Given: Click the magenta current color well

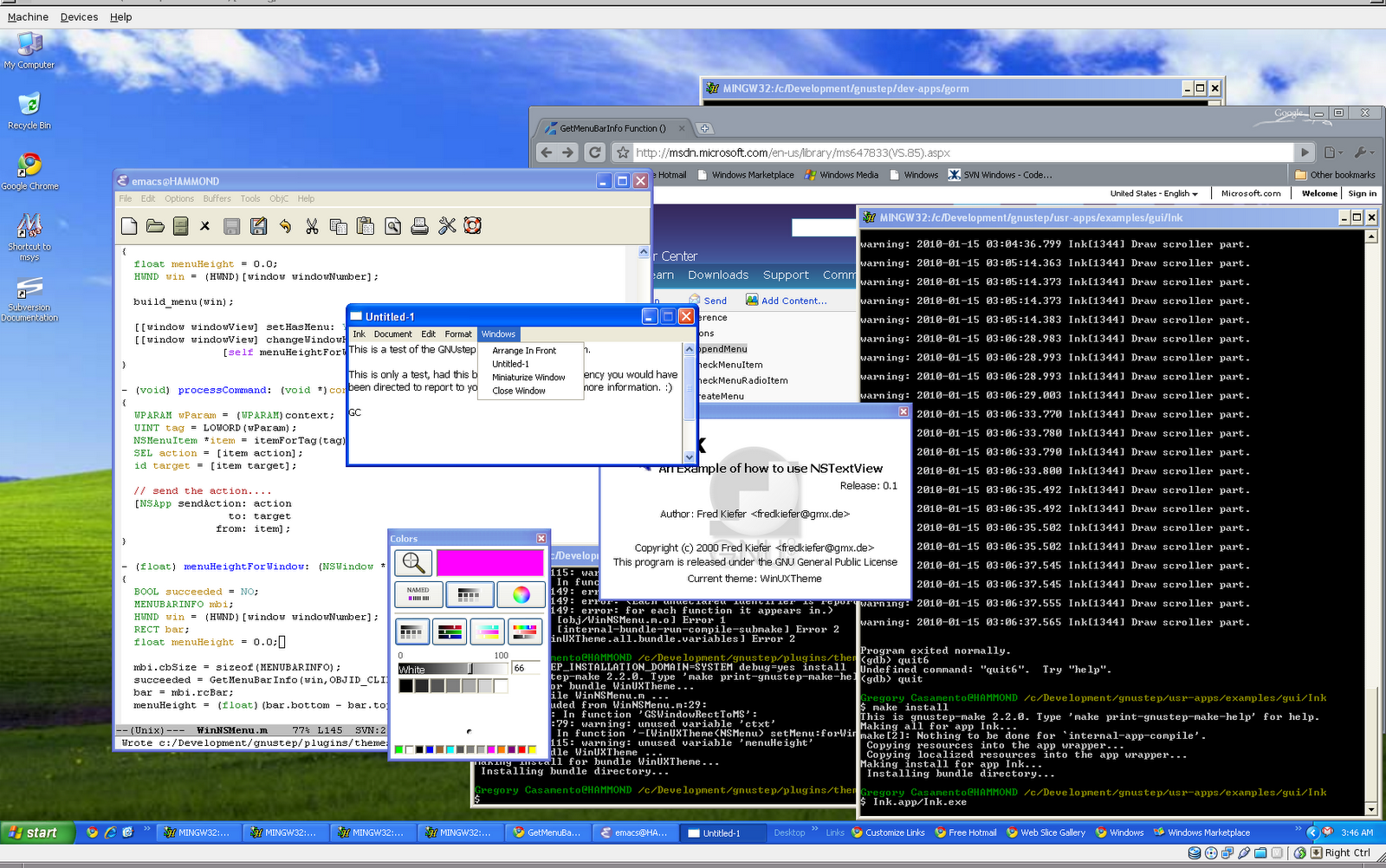Looking at the screenshot, I should pyautogui.click(x=489, y=563).
